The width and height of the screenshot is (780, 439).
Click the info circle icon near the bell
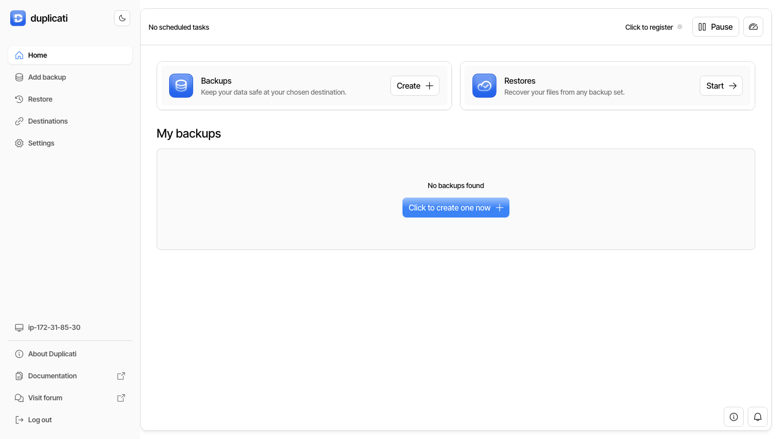[734, 417]
